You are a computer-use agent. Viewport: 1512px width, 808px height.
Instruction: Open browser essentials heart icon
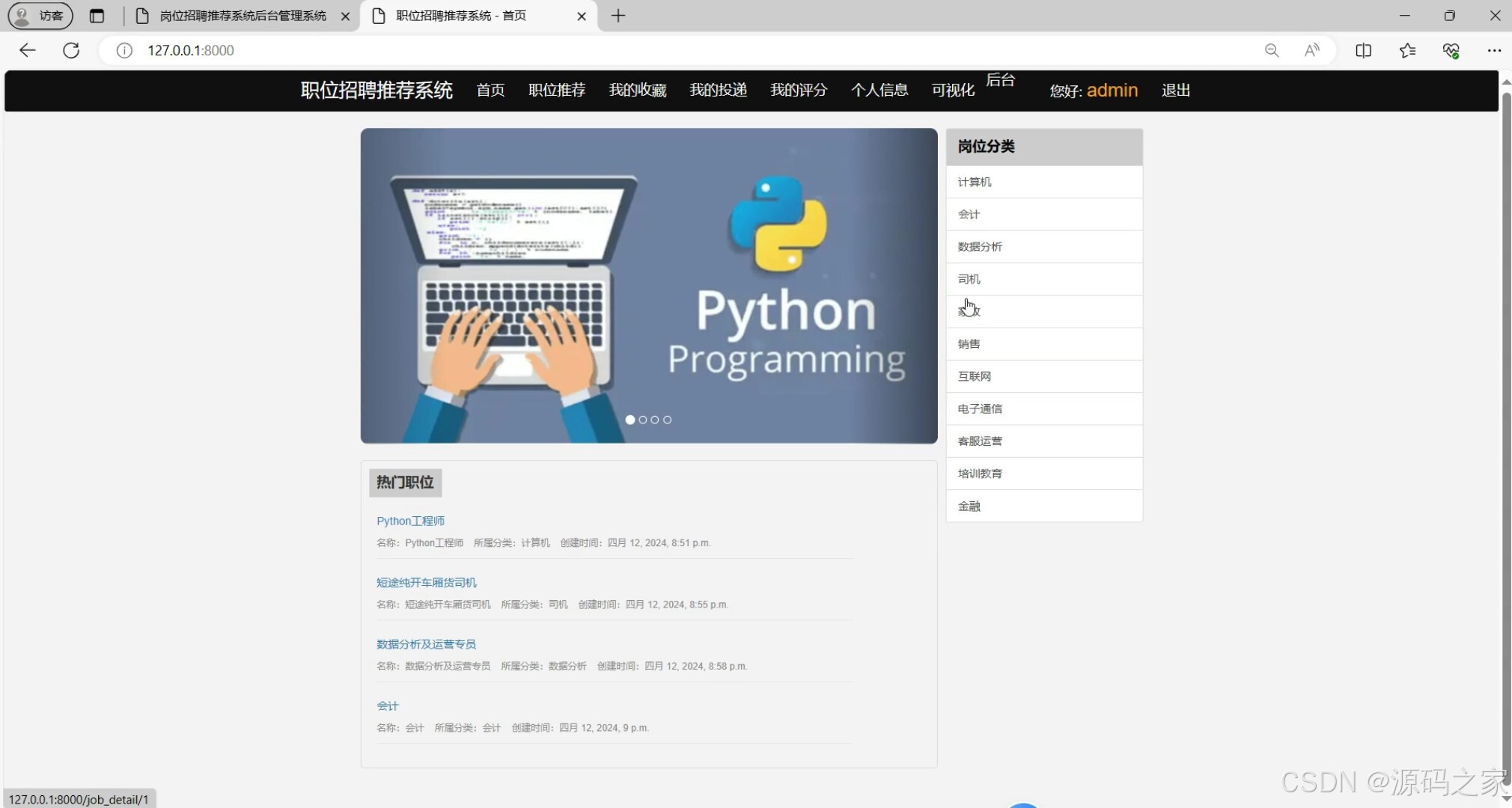pyautogui.click(x=1451, y=50)
